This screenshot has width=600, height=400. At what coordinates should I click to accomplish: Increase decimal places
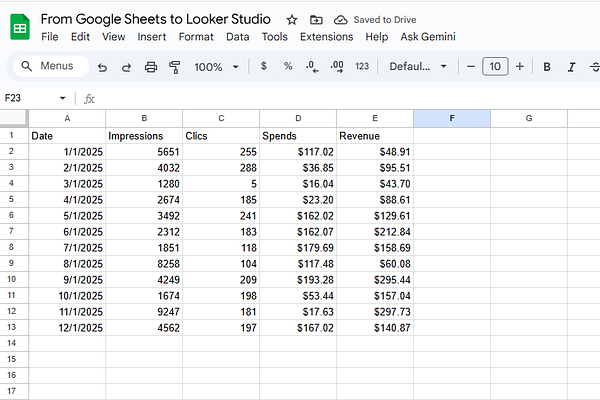pos(337,67)
